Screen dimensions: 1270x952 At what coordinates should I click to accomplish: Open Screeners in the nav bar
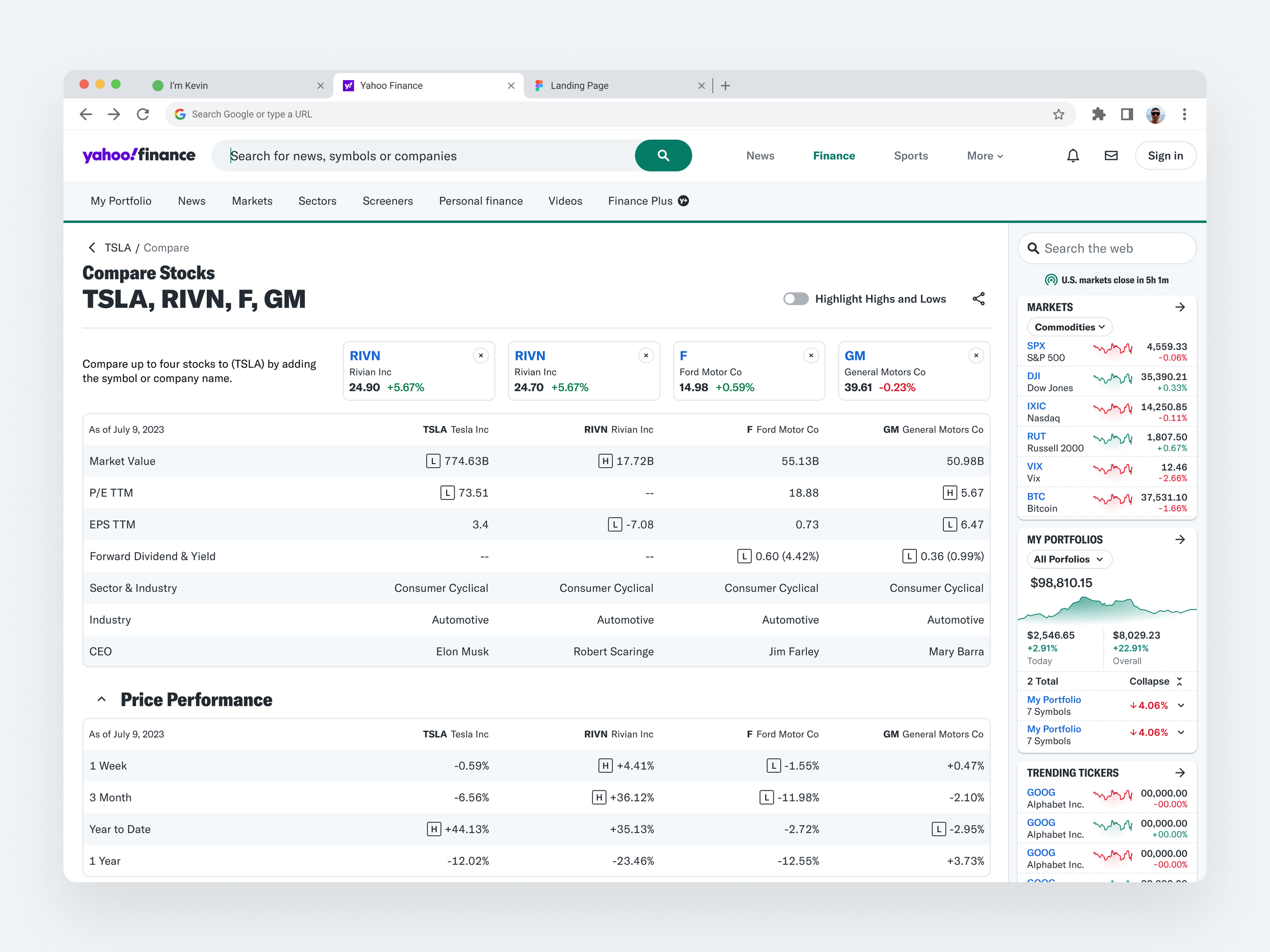coord(388,201)
